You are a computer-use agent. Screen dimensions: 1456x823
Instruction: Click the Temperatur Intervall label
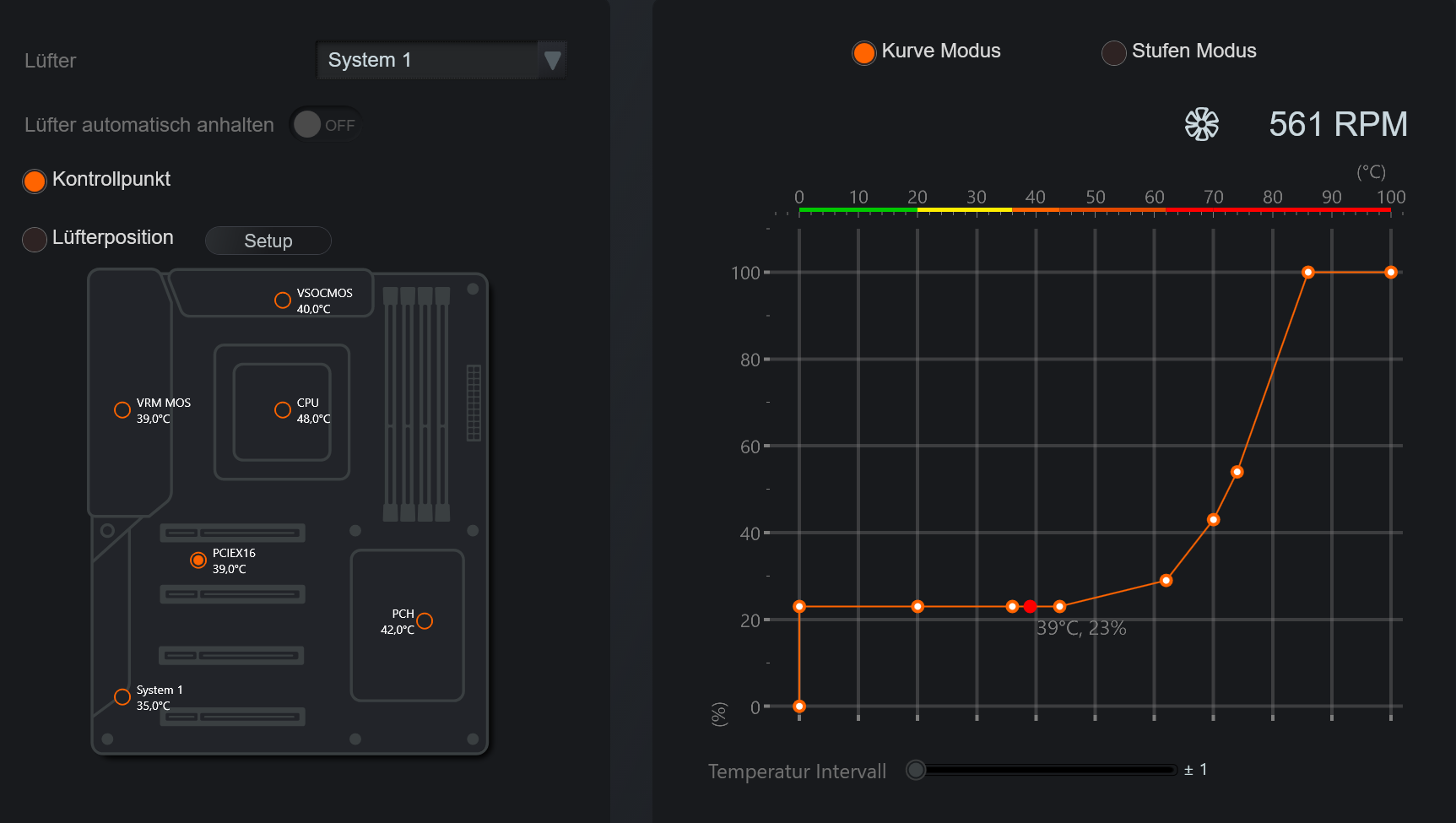tap(797, 772)
